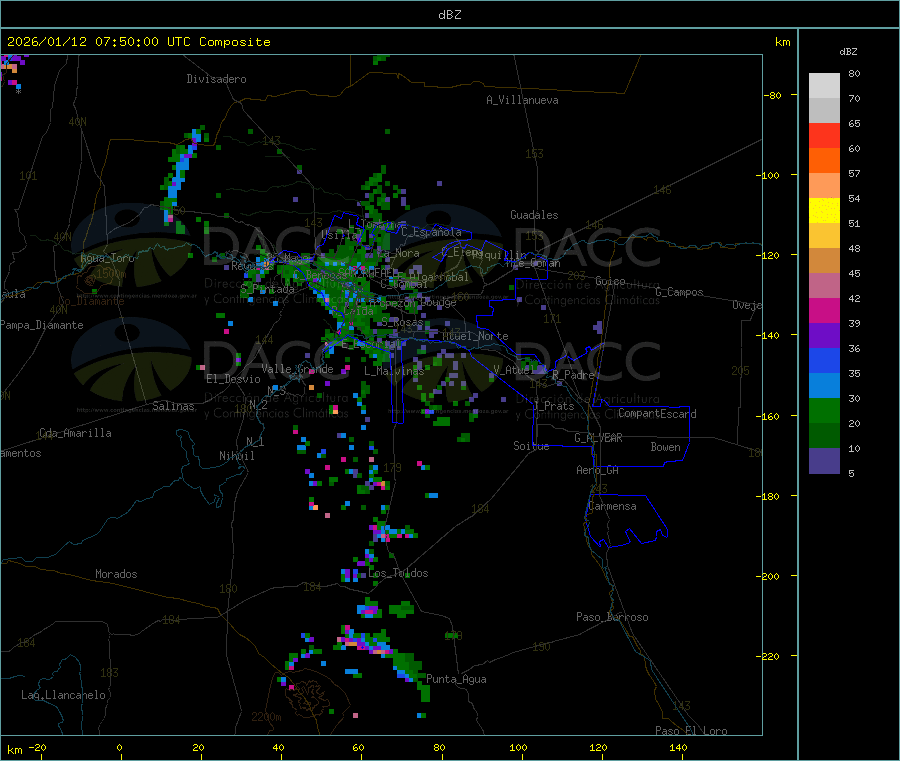This screenshot has width=900, height=761.
Task: Click the slate violet 10 dBZ swatch
Action: (824, 461)
